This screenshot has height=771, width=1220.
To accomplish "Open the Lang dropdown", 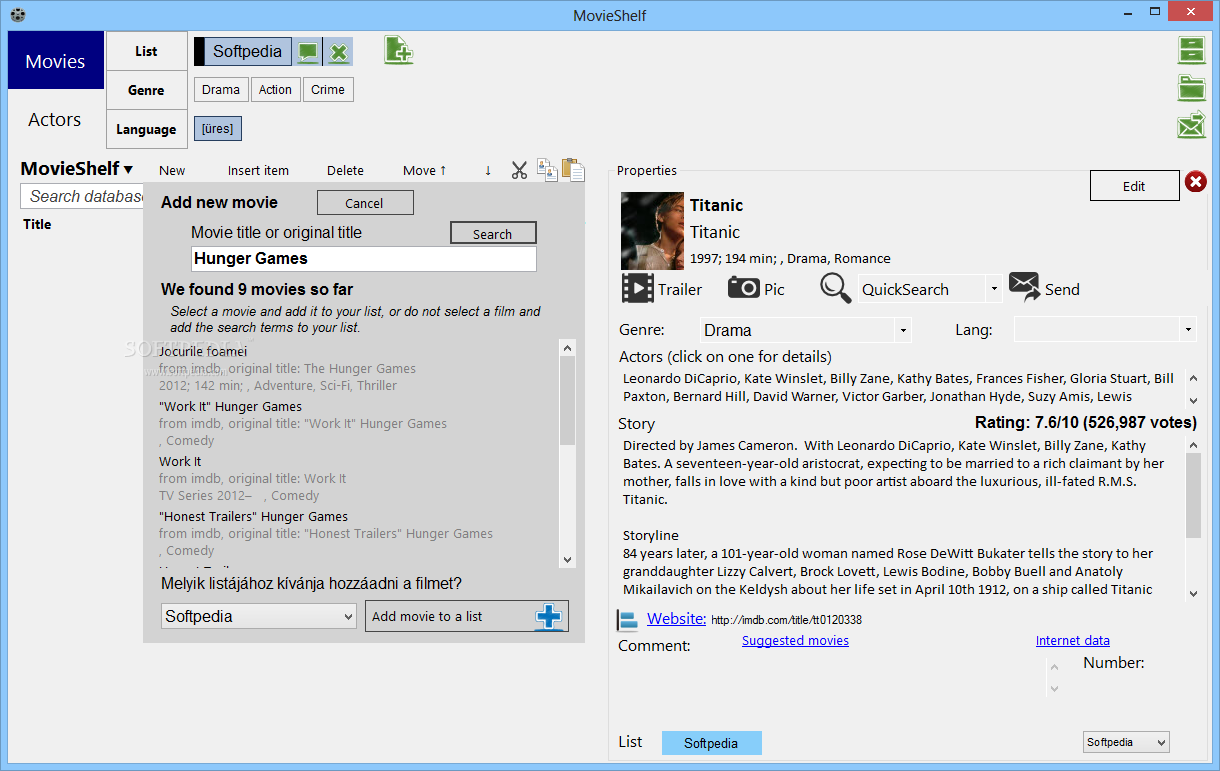I will click(x=1188, y=329).
